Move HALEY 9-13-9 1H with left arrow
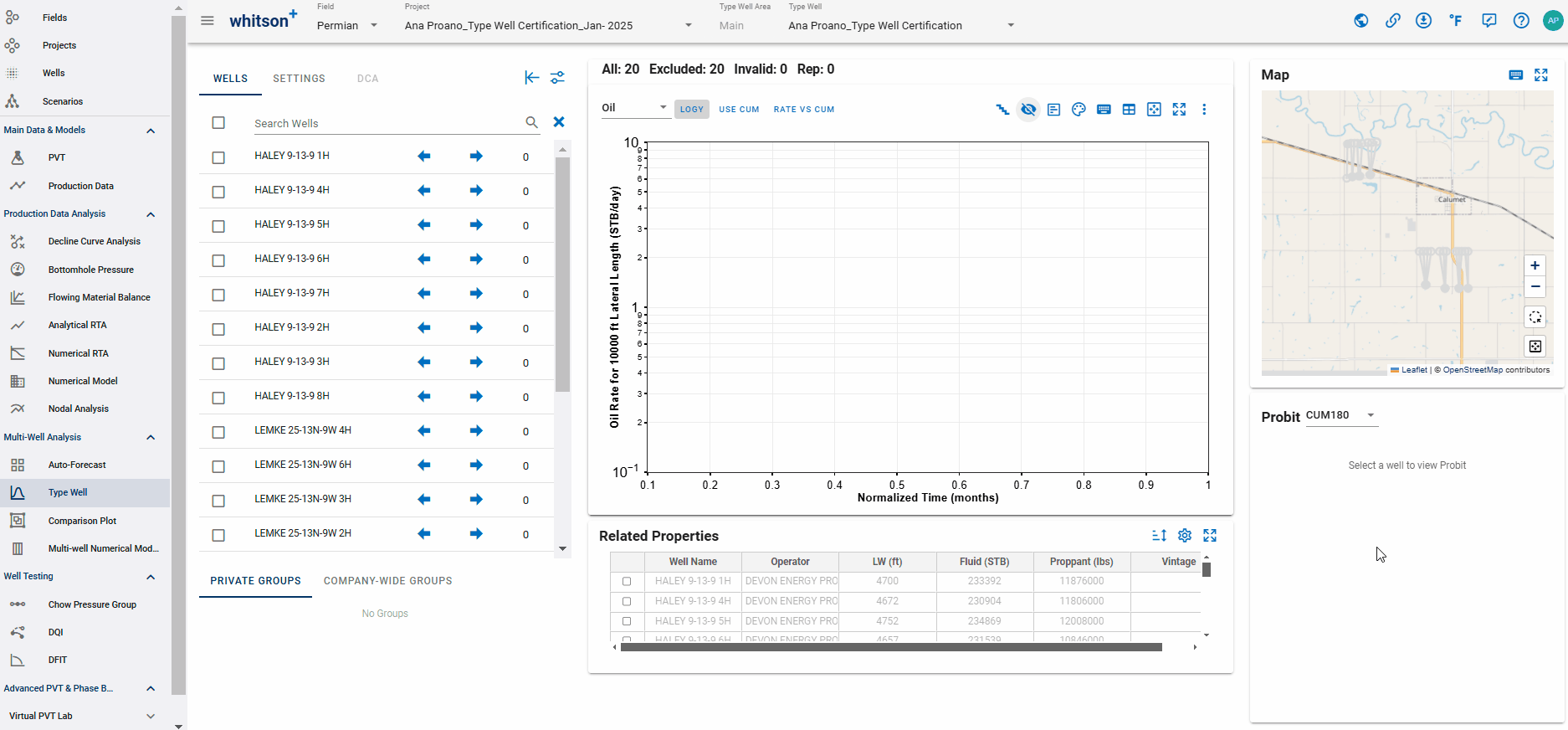 (424, 156)
